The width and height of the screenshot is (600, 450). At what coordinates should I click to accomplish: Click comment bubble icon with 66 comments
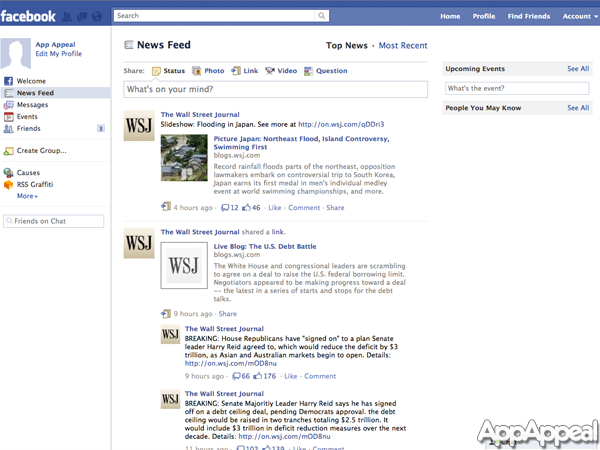[x=237, y=376]
